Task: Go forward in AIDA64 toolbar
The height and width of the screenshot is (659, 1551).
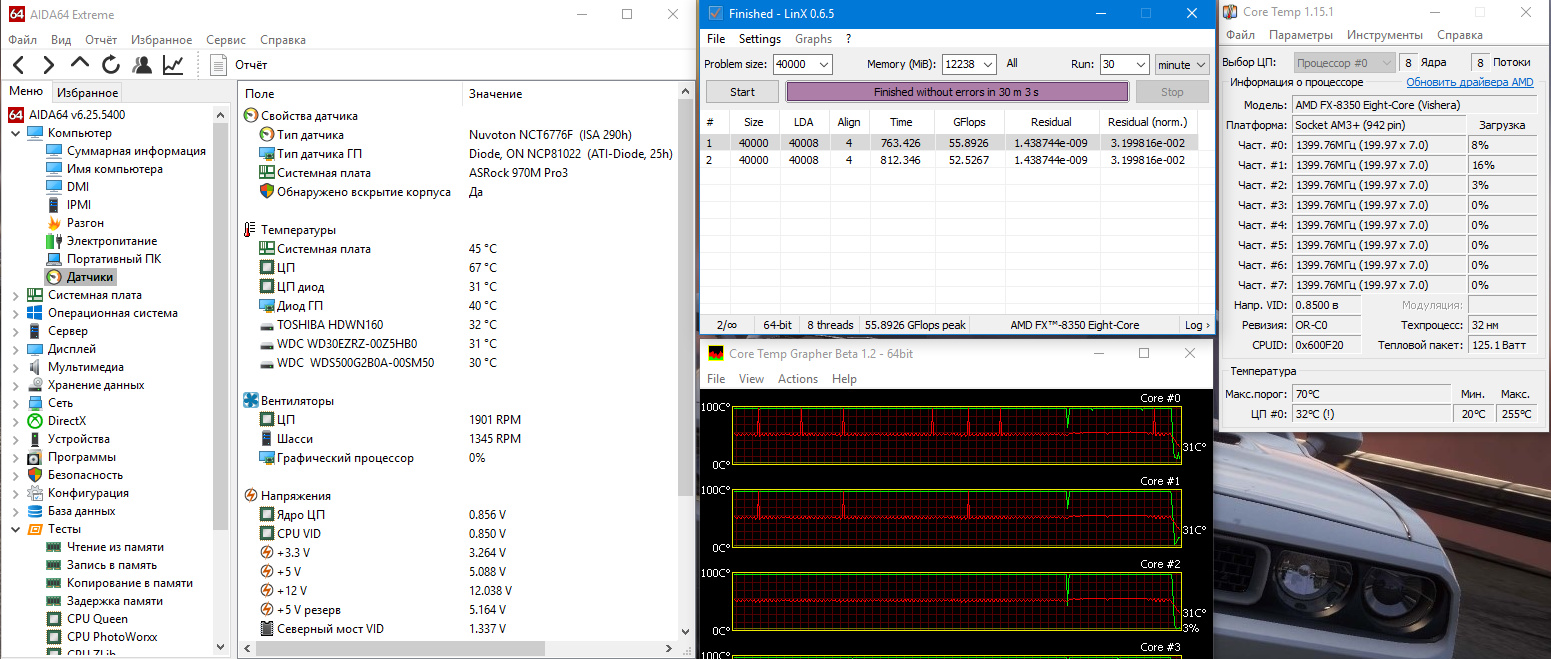Action: pyautogui.click(x=48, y=65)
